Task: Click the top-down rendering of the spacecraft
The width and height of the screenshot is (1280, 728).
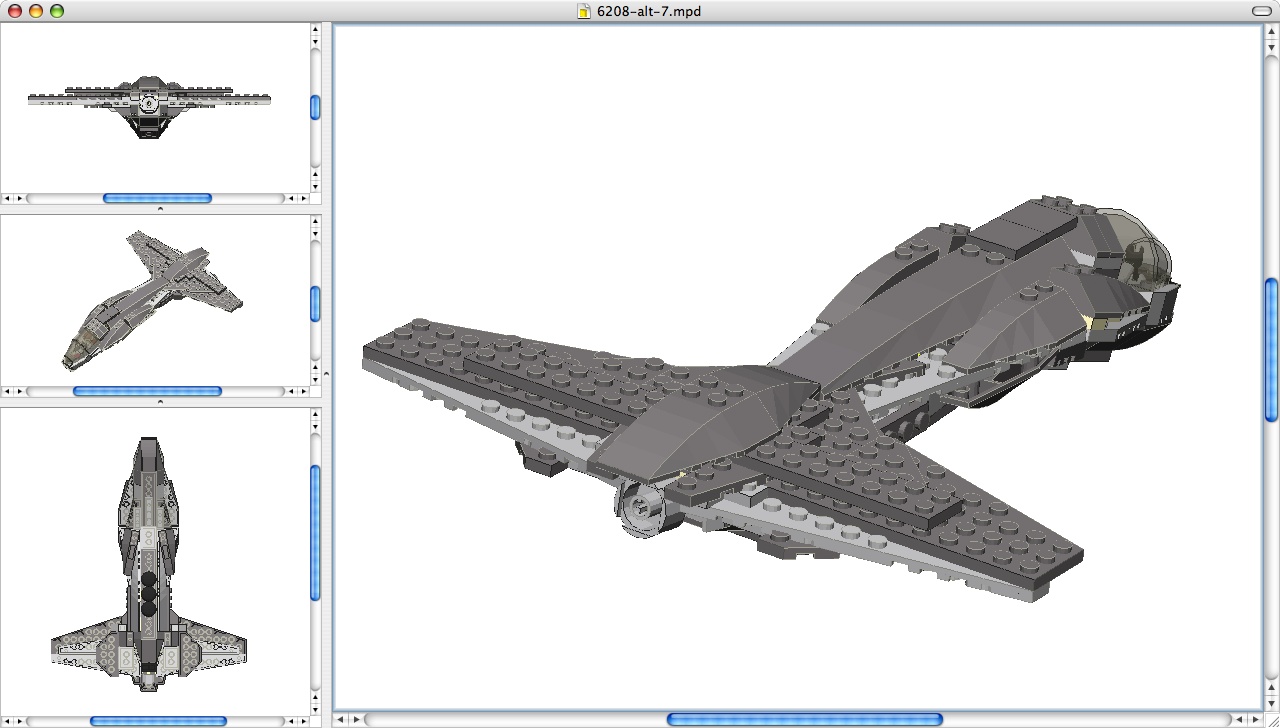Action: 150,560
